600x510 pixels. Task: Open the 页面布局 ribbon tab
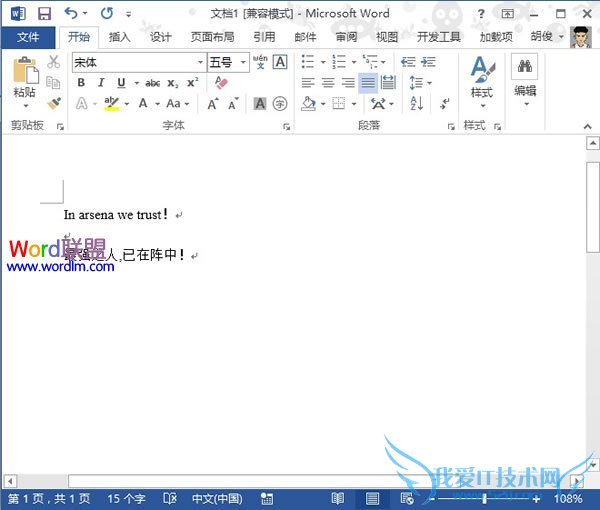coord(212,37)
